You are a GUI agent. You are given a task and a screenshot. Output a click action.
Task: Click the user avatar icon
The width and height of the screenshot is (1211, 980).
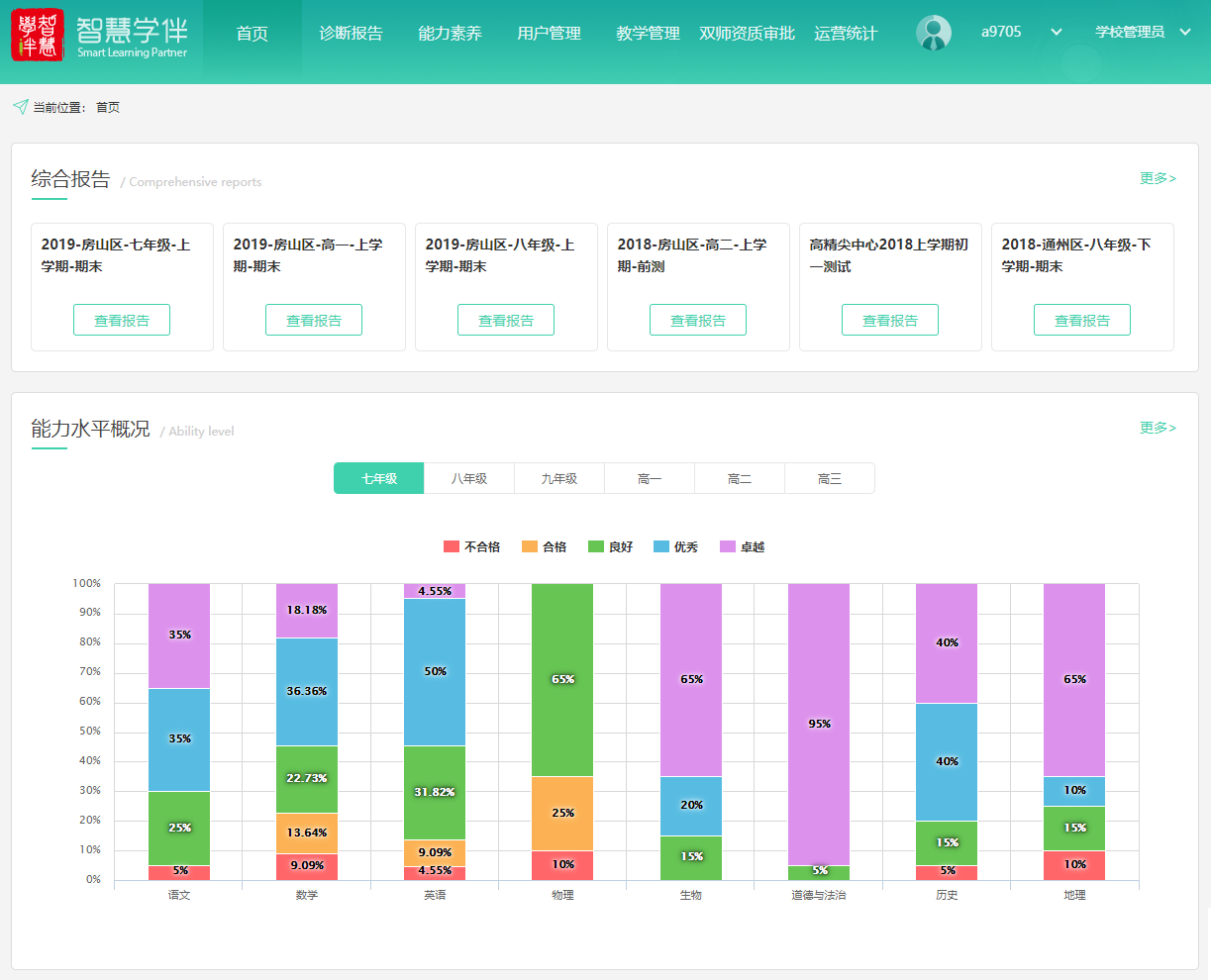pyautogui.click(x=933, y=33)
